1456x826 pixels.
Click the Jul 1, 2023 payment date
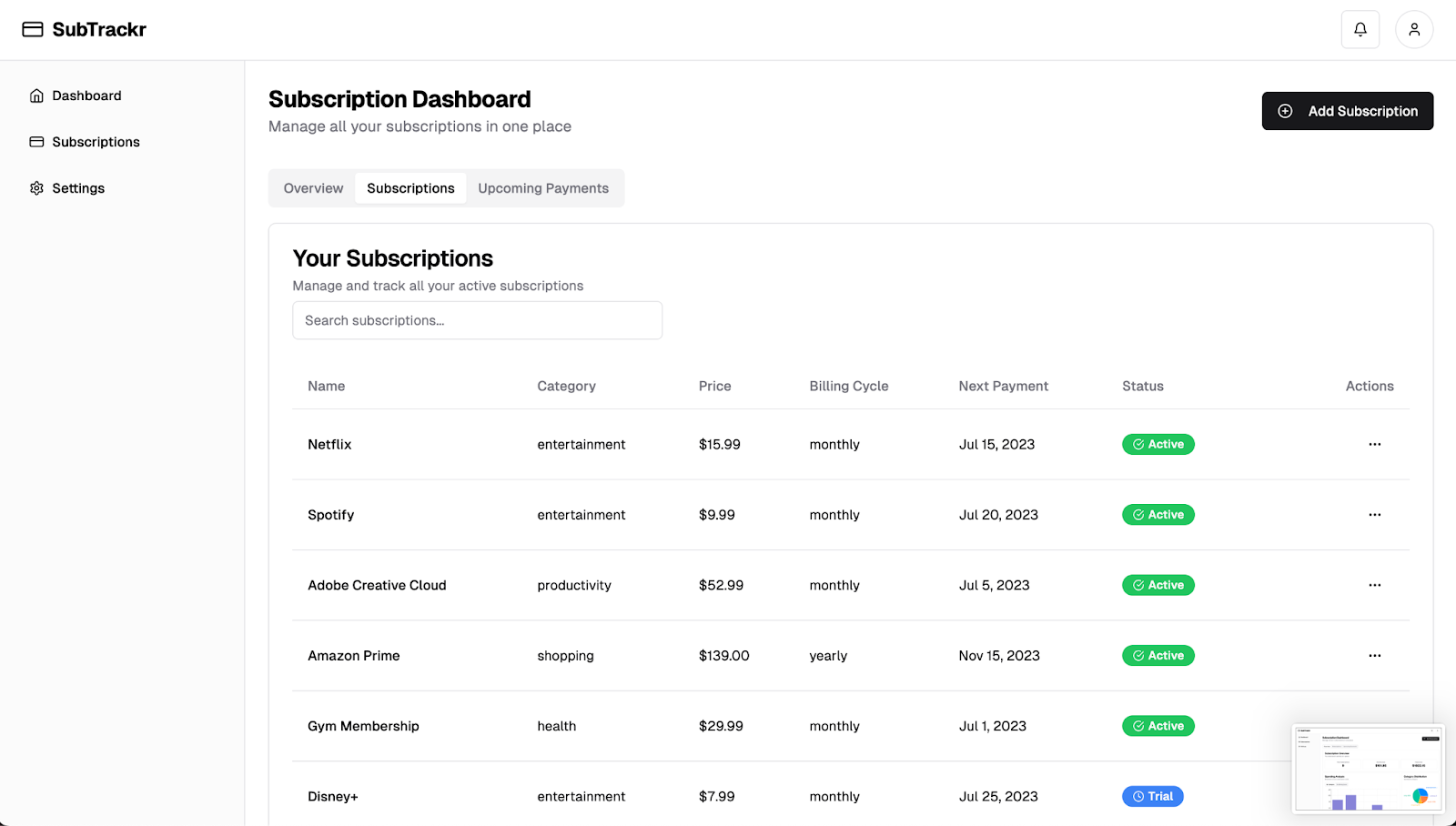tap(992, 726)
